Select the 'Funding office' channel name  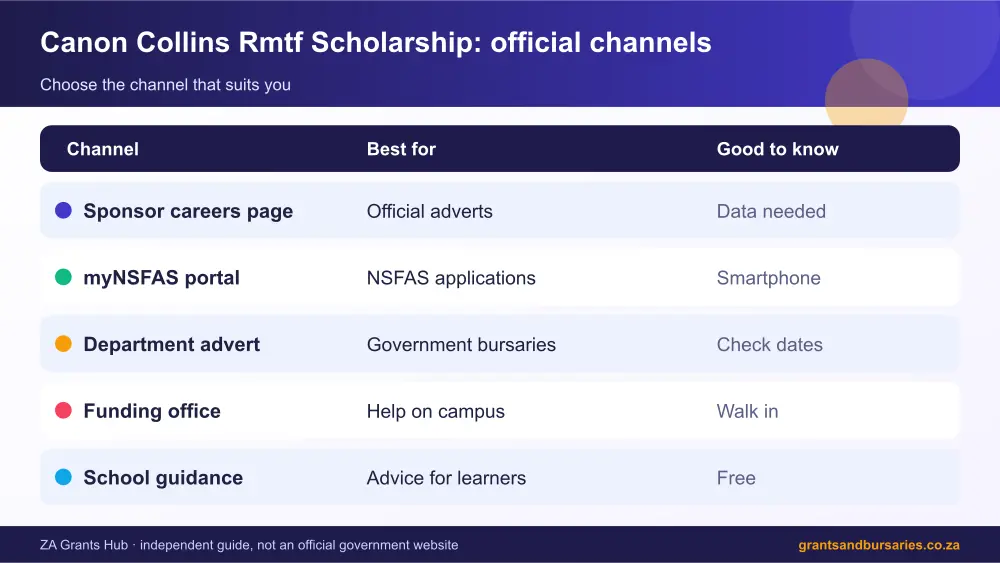pyautogui.click(x=152, y=411)
